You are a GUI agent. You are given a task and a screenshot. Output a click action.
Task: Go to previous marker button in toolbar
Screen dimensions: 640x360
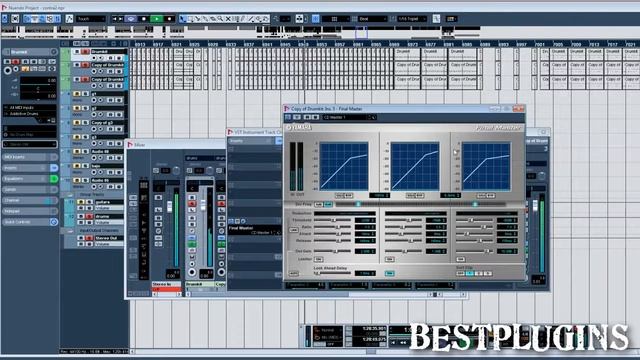[x=115, y=19]
